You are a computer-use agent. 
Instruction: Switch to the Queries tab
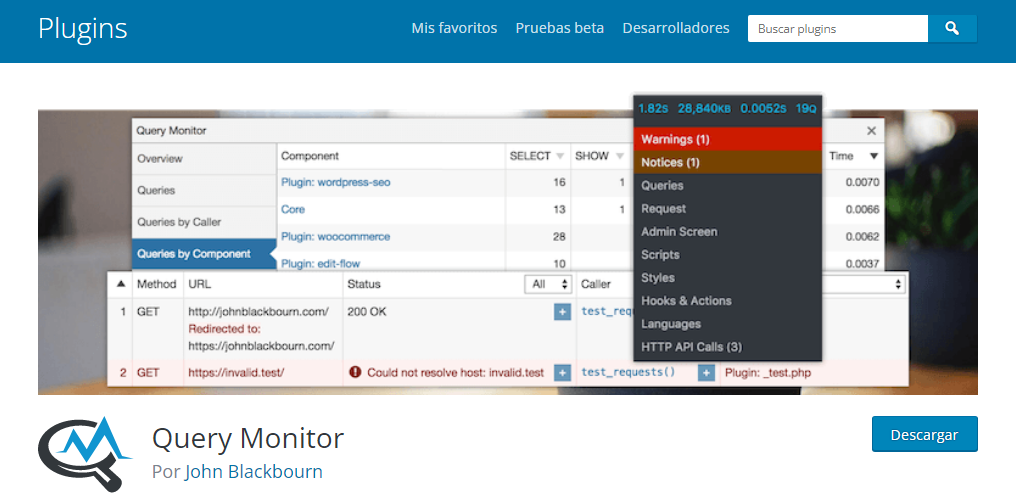[204, 191]
